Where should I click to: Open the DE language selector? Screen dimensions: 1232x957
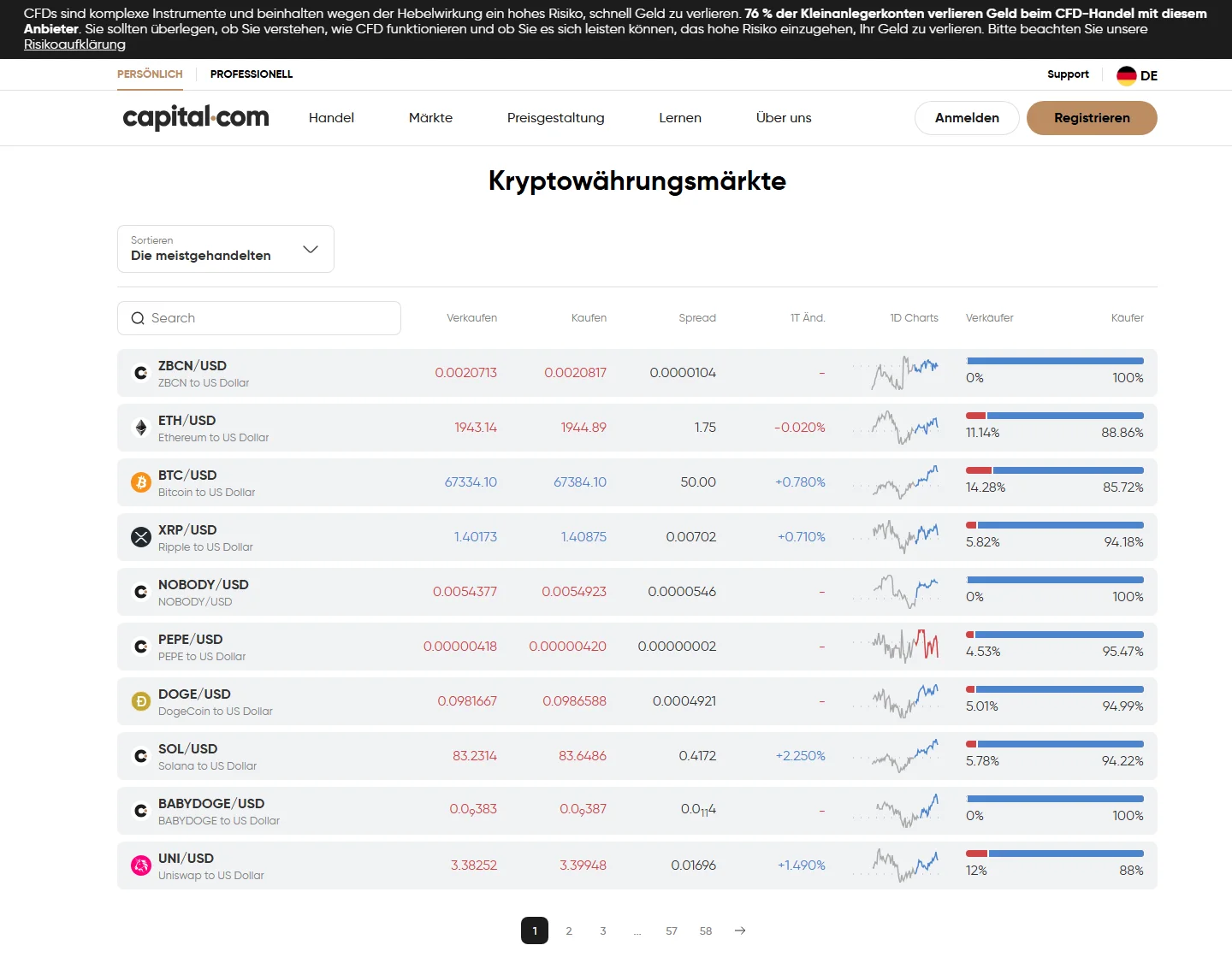pos(1137,75)
